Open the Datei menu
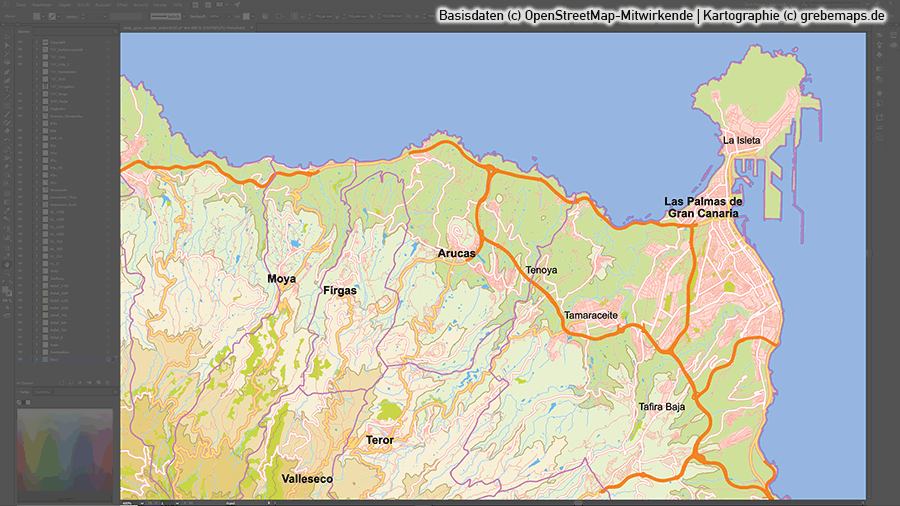The height and width of the screenshot is (506, 900). point(21,5)
